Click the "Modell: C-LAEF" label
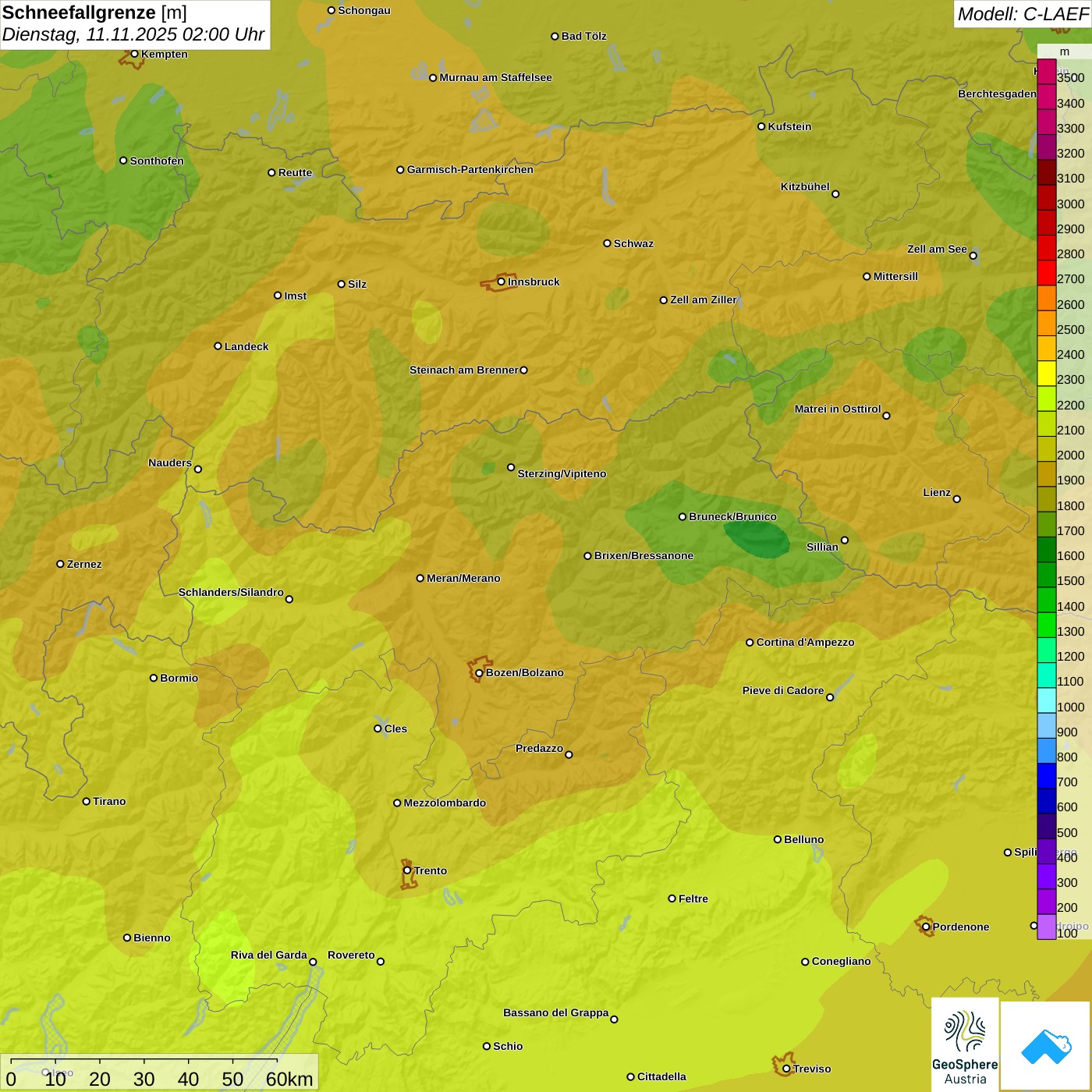Viewport: 1092px width, 1092px height. [1023, 14]
